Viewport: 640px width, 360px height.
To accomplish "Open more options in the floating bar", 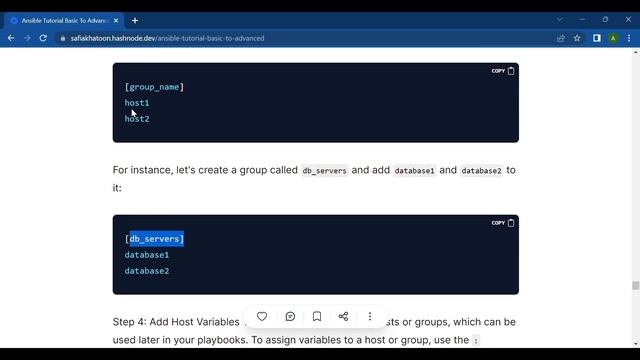I will [370, 316].
